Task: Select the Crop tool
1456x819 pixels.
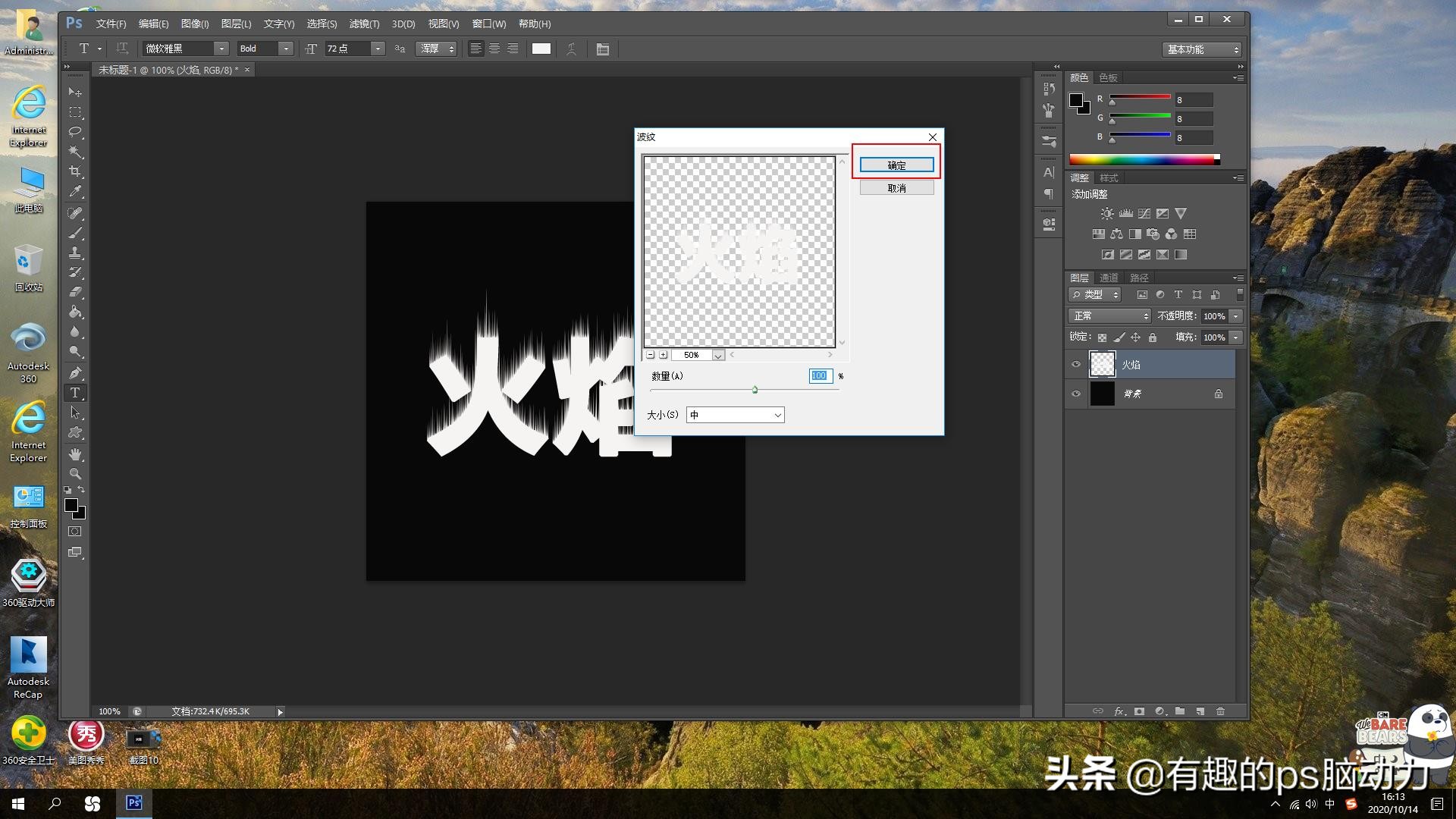Action: pos(75,171)
